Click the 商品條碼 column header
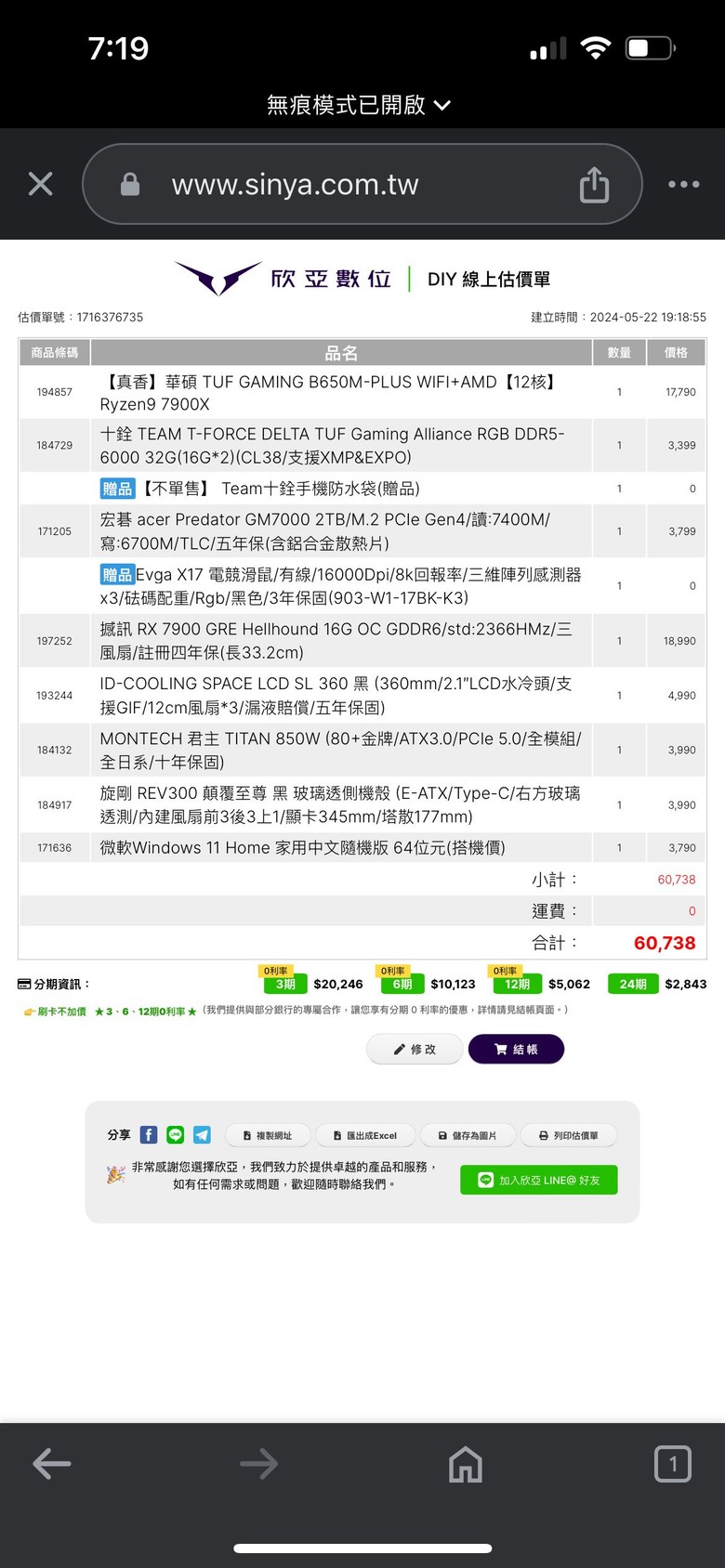Image resolution: width=725 pixels, height=1568 pixels. click(54, 353)
